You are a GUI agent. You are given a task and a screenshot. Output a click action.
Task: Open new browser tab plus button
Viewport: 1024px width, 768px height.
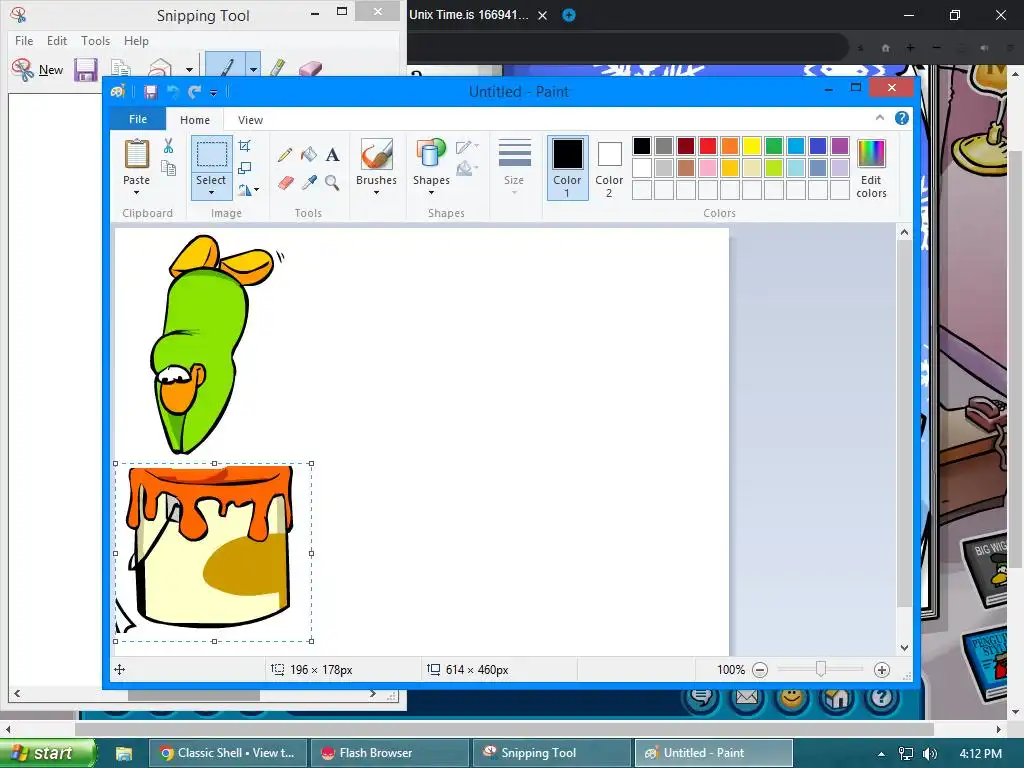click(569, 15)
